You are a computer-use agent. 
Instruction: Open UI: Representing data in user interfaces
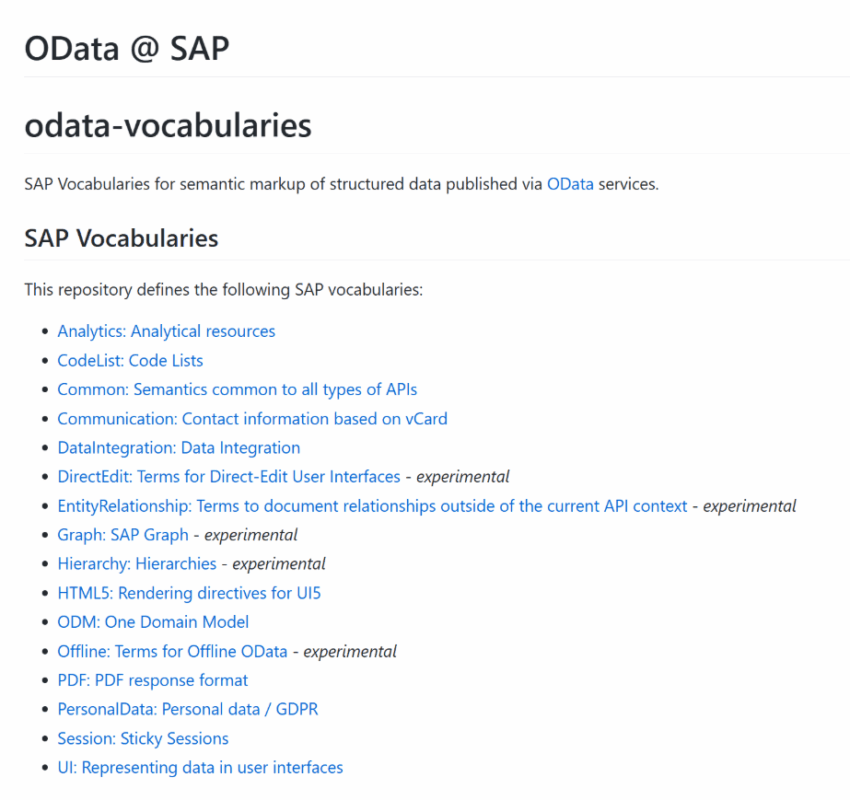pyautogui.click(x=200, y=767)
